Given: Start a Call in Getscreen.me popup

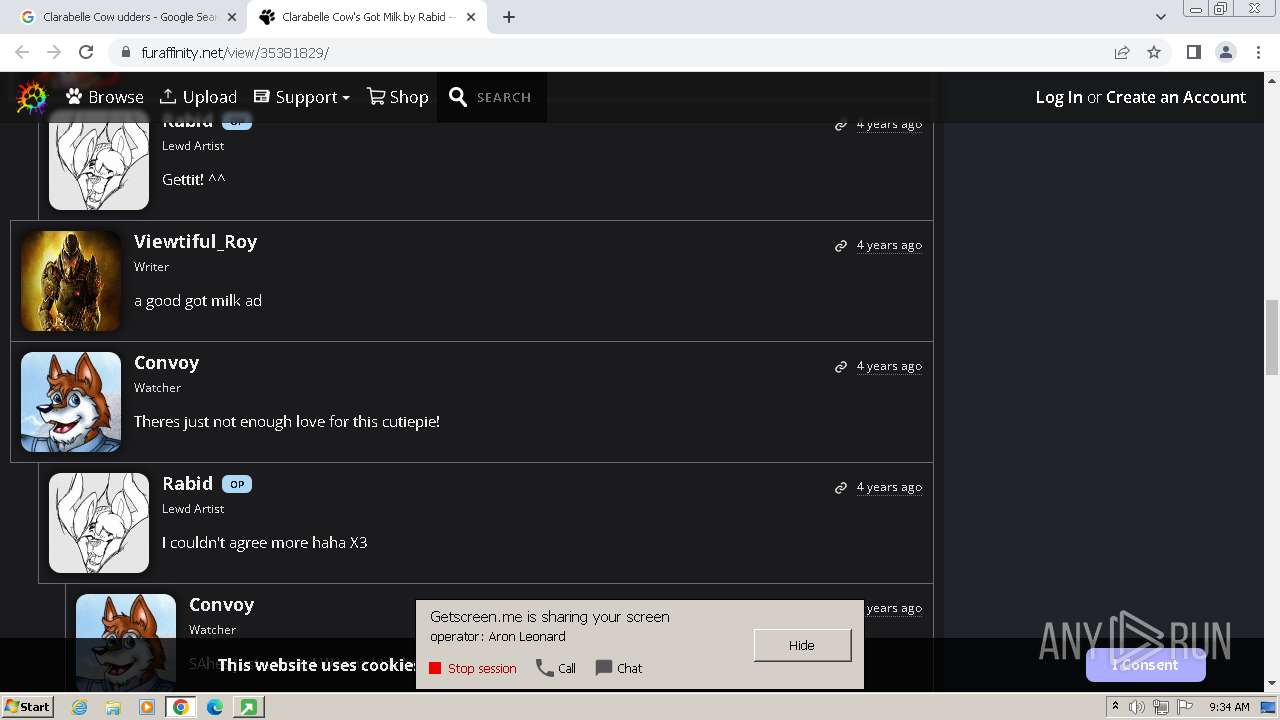Looking at the screenshot, I should (556, 668).
